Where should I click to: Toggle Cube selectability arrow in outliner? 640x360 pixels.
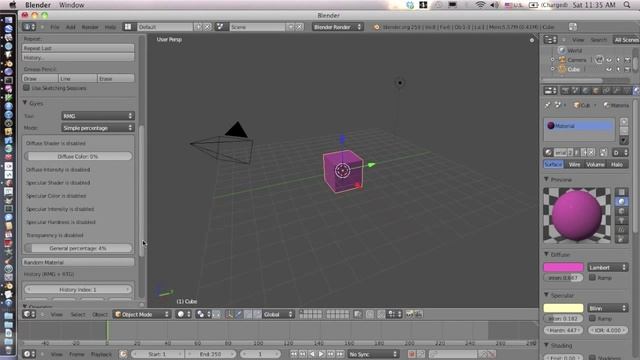(618, 69)
